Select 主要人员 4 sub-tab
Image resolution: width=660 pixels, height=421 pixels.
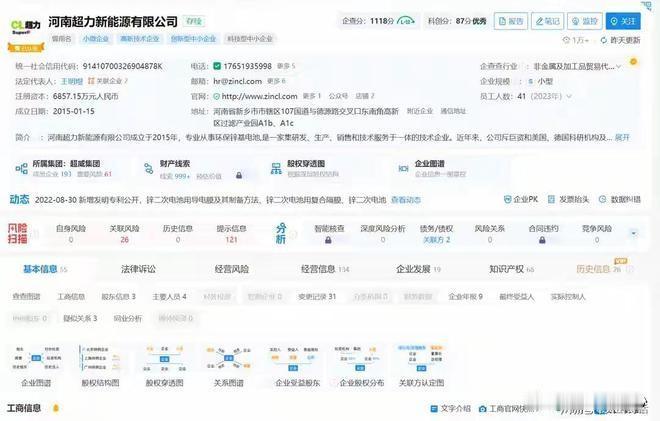(169, 297)
